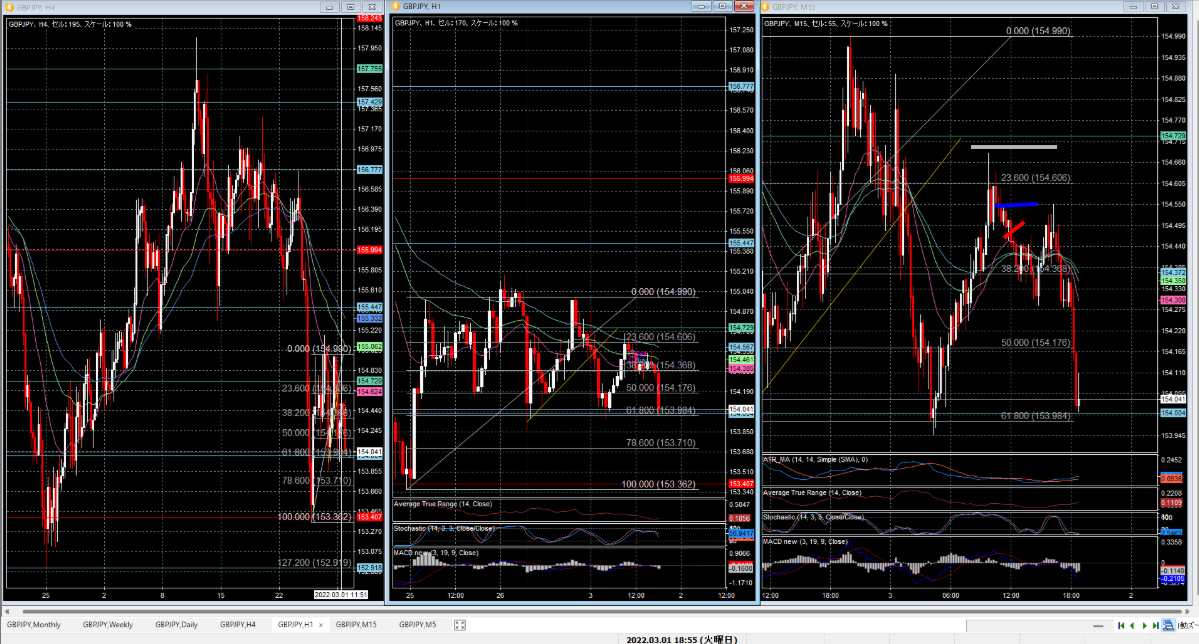Image resolution: width=1199 pixels, height=644 pixels.
Task: Click the red 158.243 price tag on H4 chart
Action: [369, 18]
